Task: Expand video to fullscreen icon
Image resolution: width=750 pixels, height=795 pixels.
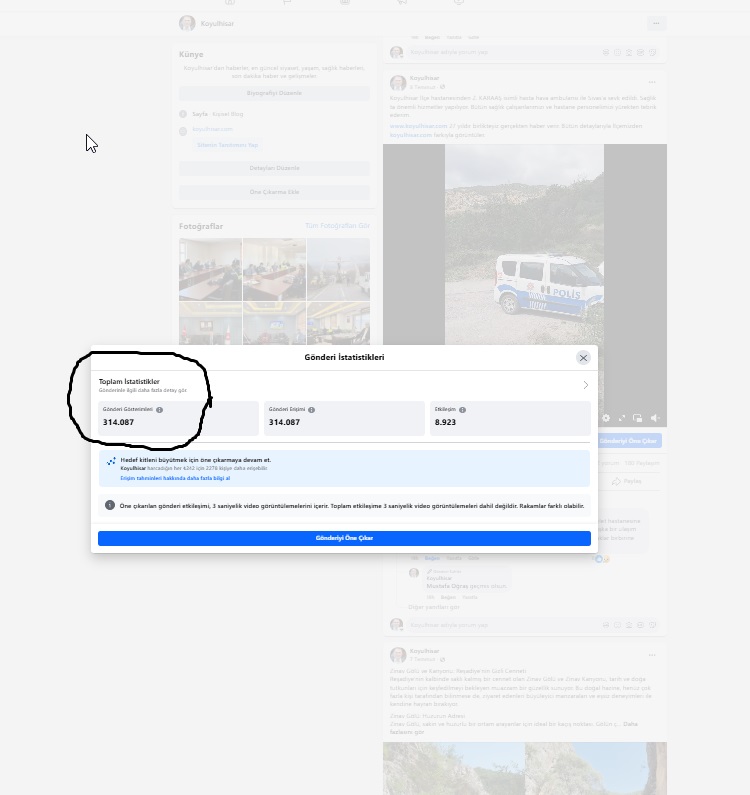Action: [622, 418]
